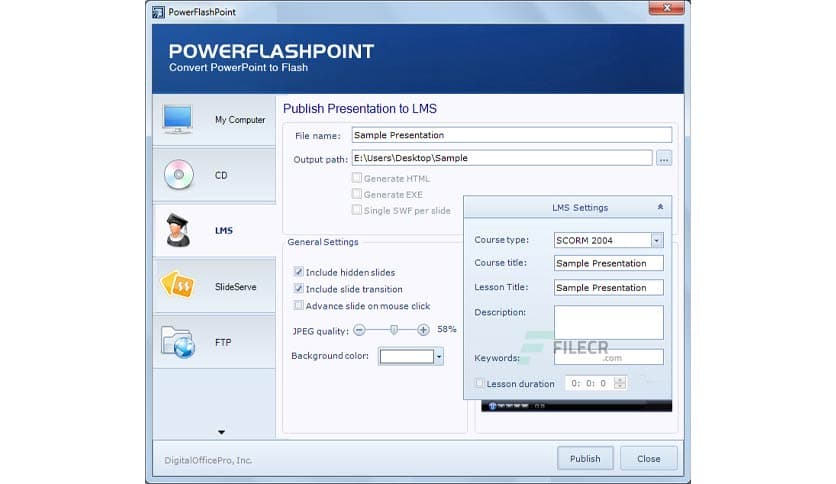Select the LMS graduate icon
The image size is (836, 484).
[178, 230]
